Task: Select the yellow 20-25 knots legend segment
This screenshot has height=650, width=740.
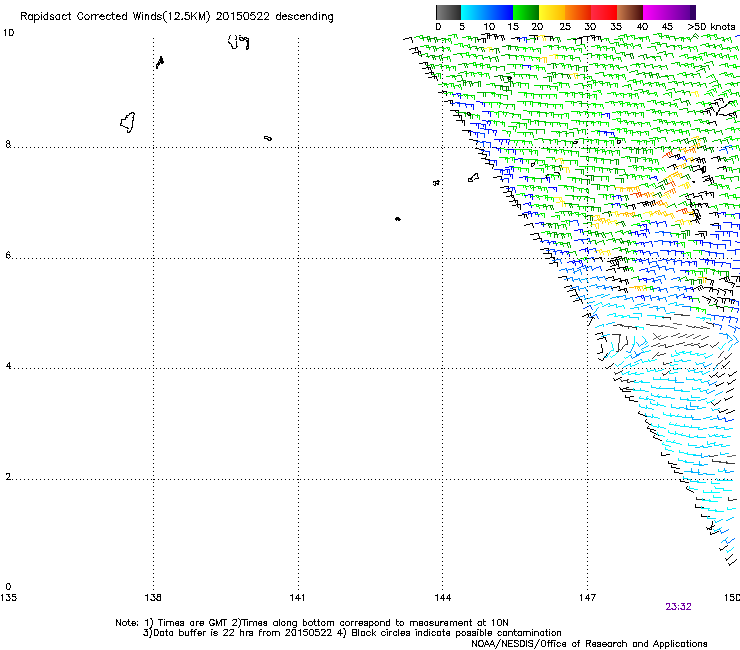Action: point(552,12)
